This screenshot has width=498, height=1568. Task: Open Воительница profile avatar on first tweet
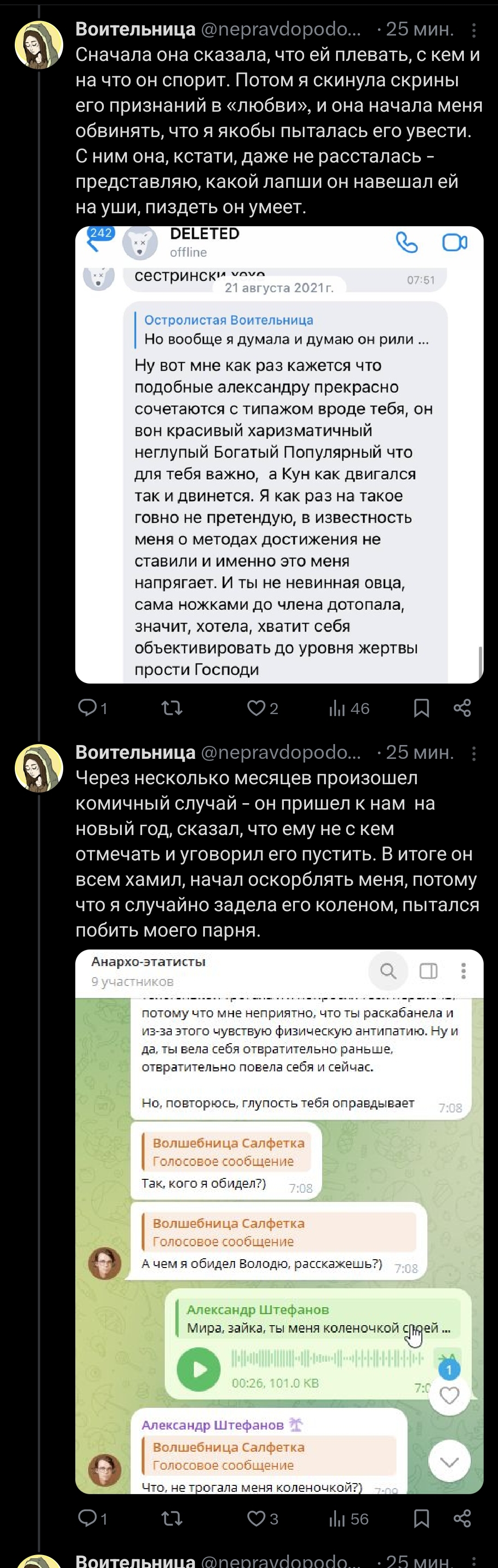(x=39, y=44)
